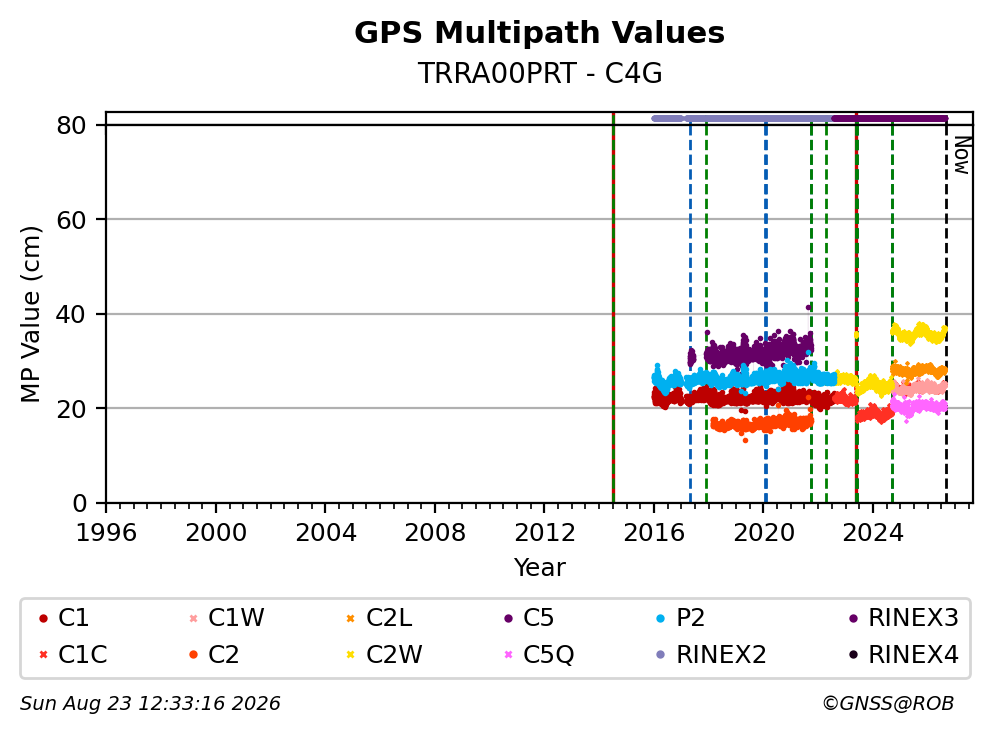Click the 2020 tick label on the year axis
This screenshot has width=992, height=734.
764,533
